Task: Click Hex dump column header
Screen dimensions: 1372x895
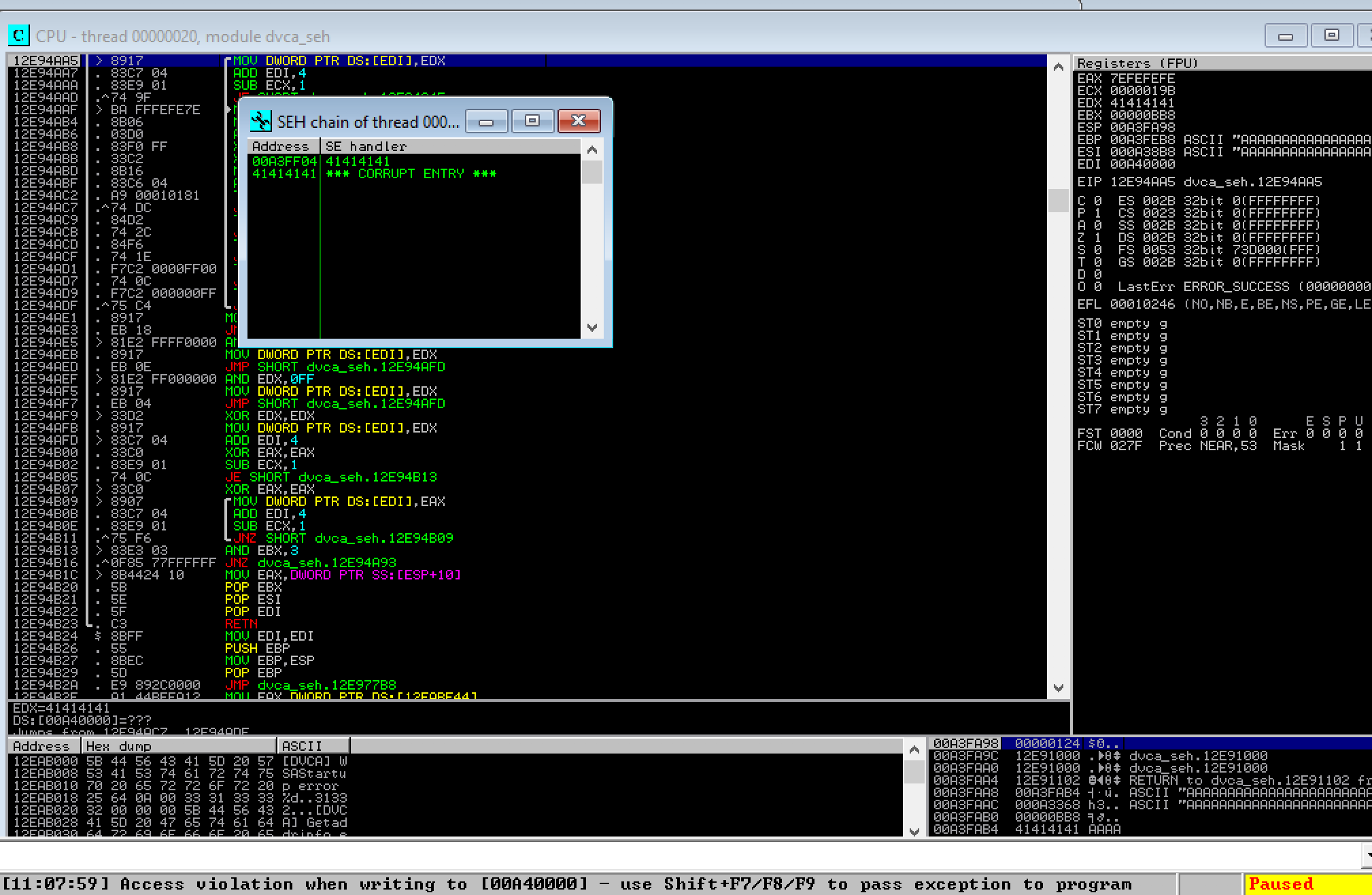Action: pyautogui.click(x=179, y=746)
